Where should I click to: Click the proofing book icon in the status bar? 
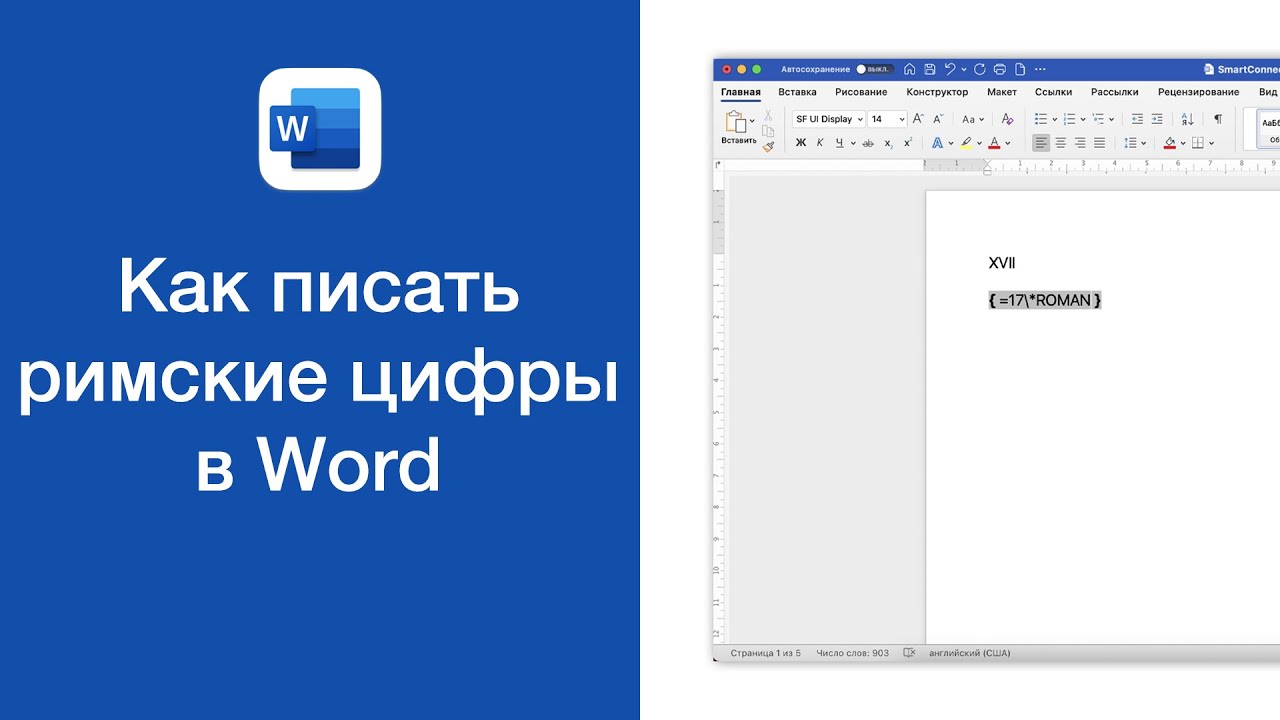[x=909, y=653]
